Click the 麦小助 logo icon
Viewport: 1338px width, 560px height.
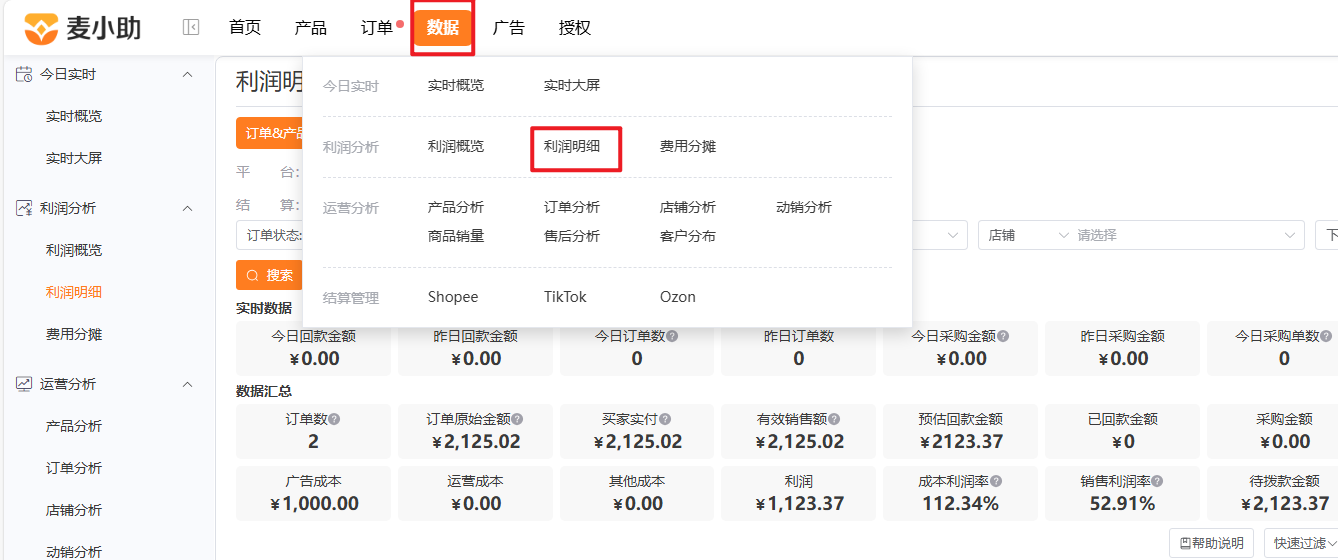(41, 28)
